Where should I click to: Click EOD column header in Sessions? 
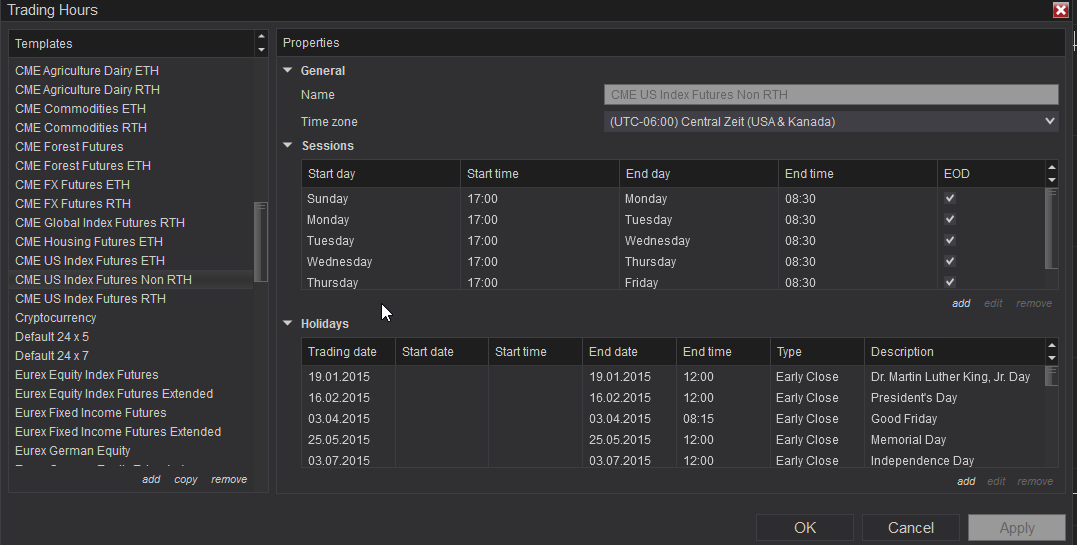(991, 174)
